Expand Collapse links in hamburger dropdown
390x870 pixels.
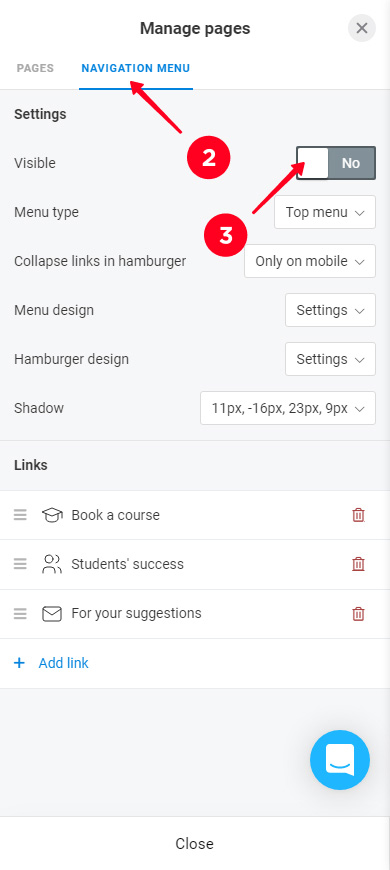tap(310, 261)
